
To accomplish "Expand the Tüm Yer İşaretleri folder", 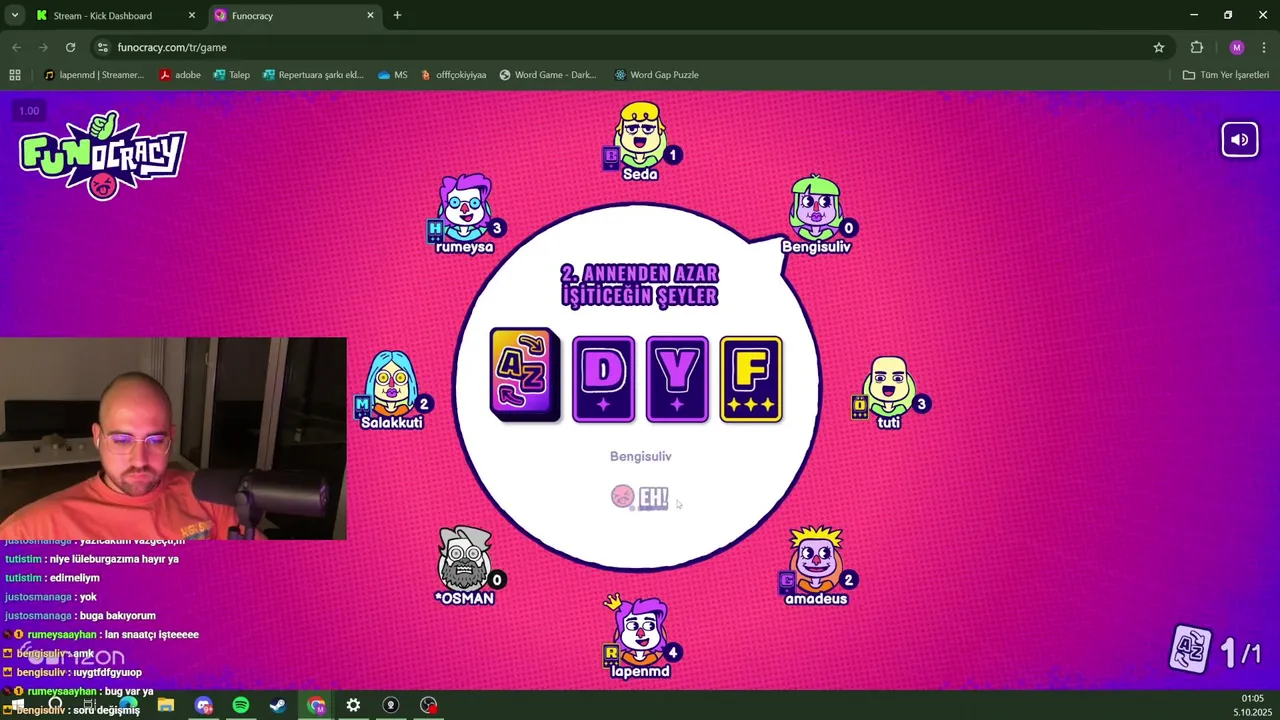I will coord(1225,75).
